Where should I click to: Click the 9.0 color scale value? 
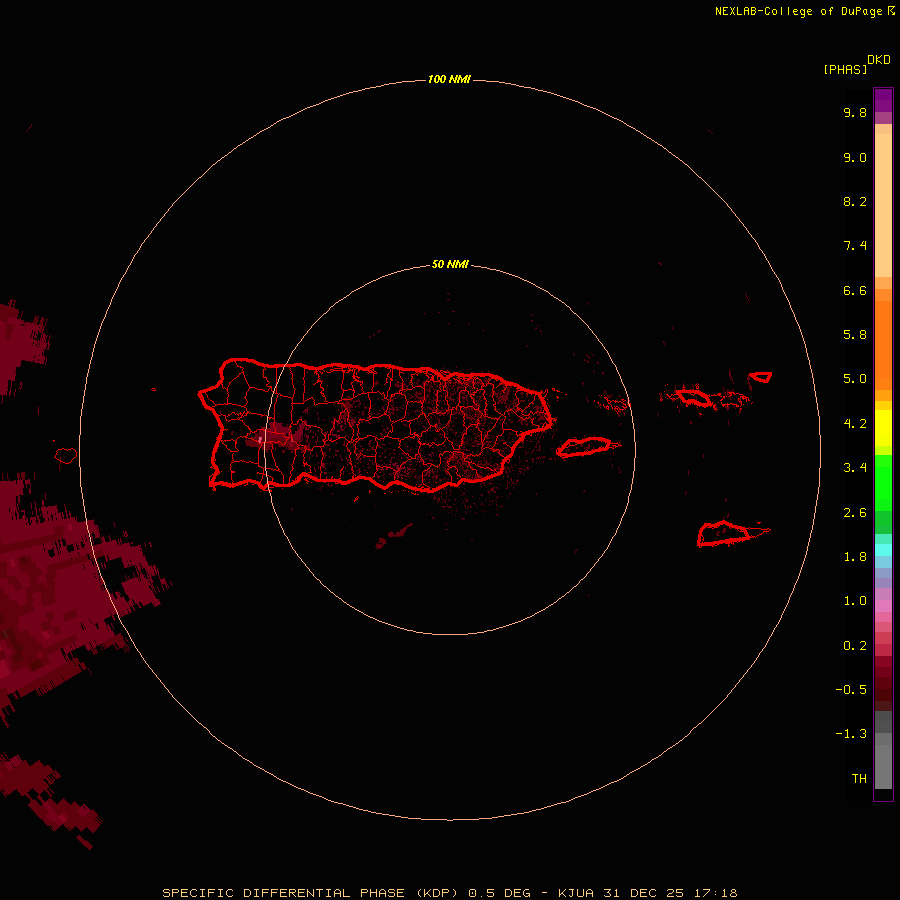click(855, 157)
